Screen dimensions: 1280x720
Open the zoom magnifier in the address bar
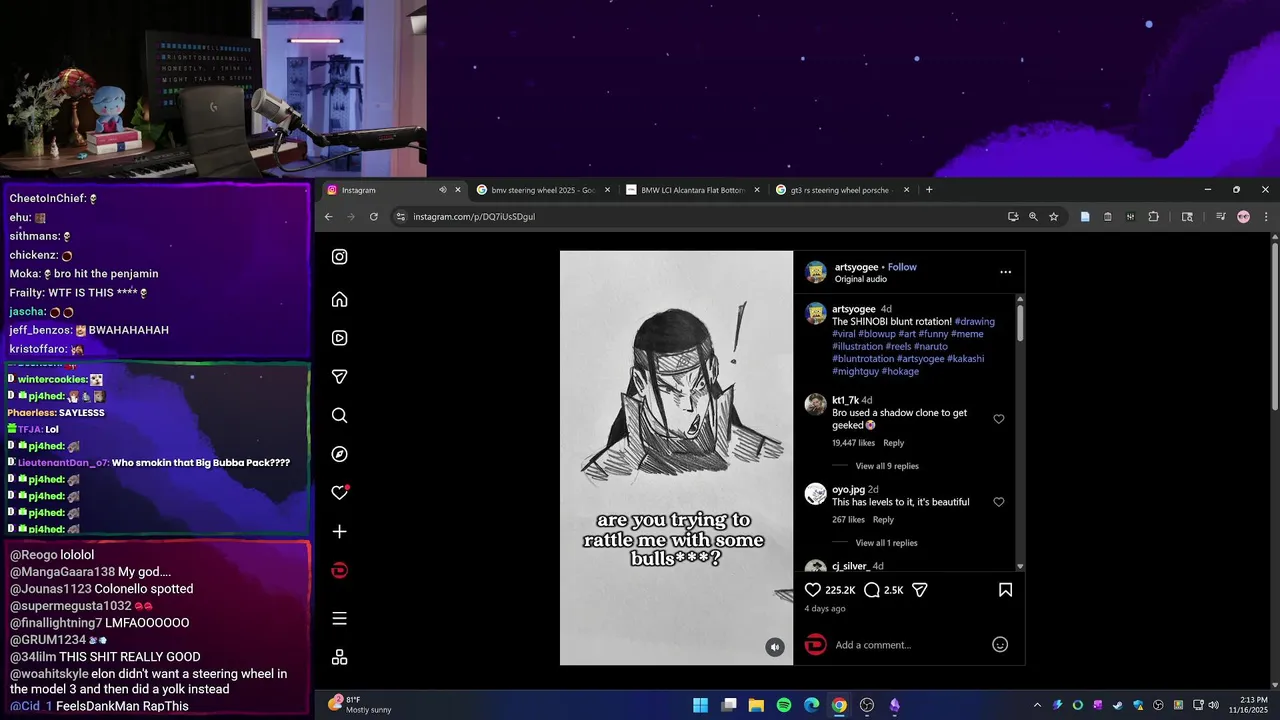pyautogui.click(x=1033, y=217)
